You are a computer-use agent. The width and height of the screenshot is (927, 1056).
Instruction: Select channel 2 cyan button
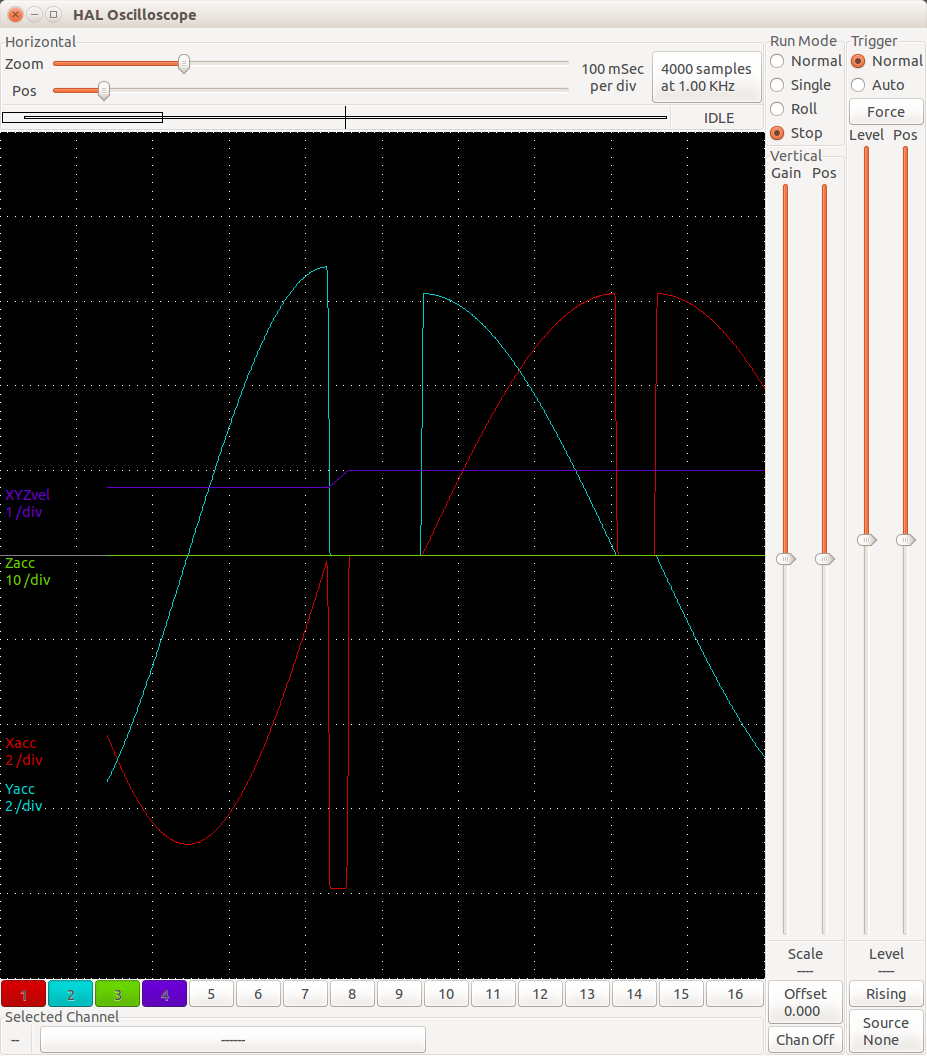[x=71, y=994]
